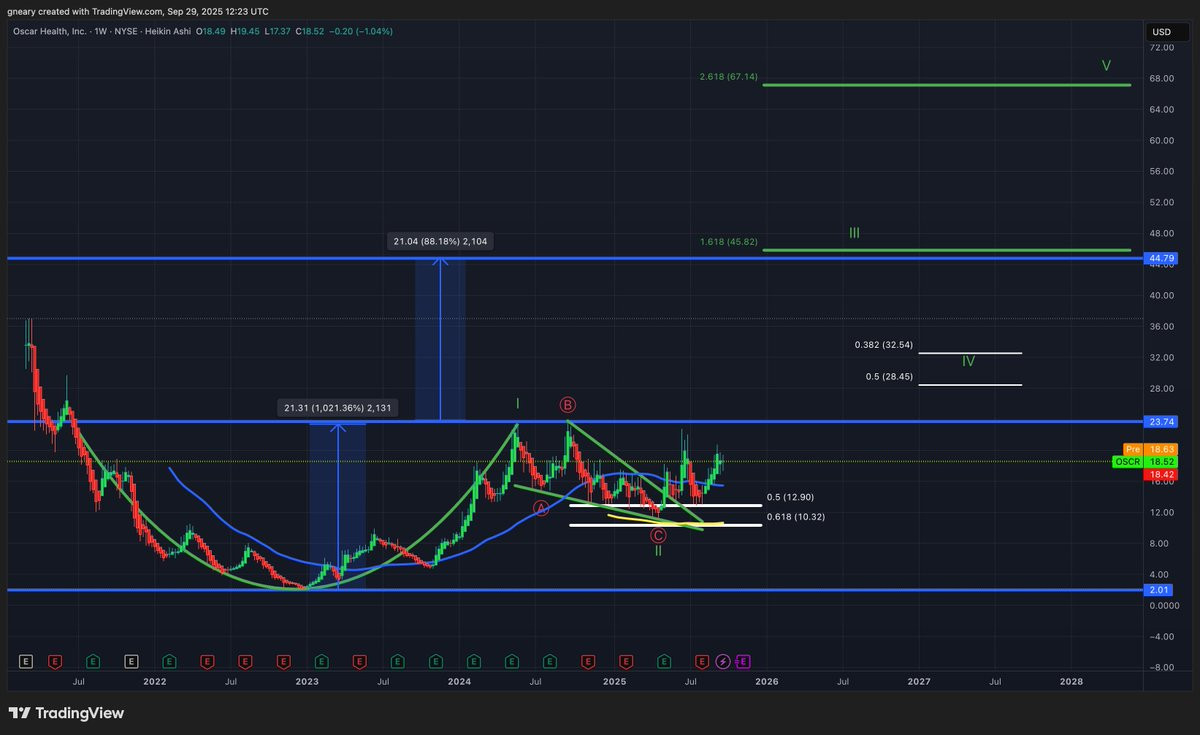Click the 2.618 (67.14) Fibonacci label
The height and width of the screenshot is (735, 1200).
pos(729,76)
